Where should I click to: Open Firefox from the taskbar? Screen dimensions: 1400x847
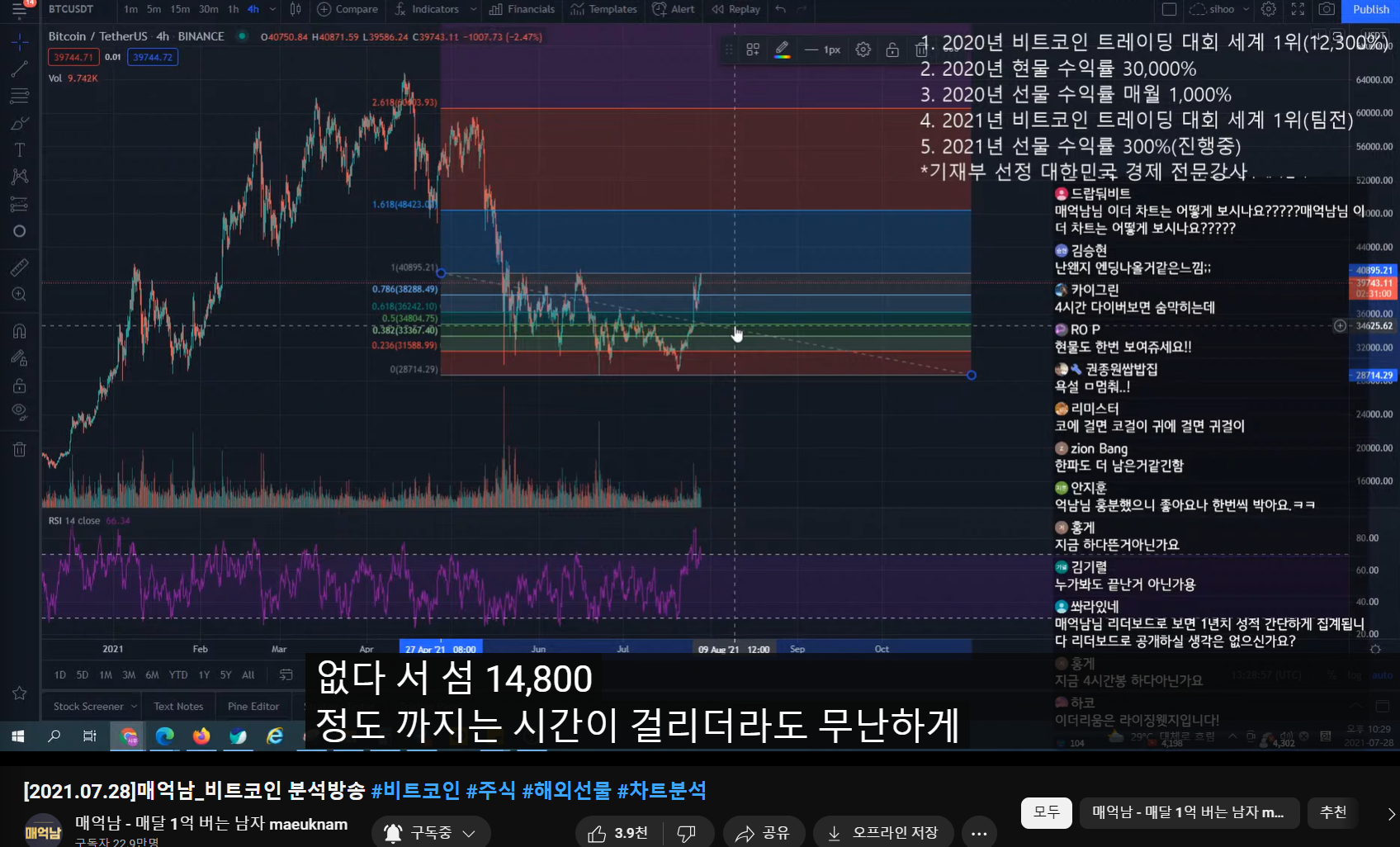click(x=201, y=736)
